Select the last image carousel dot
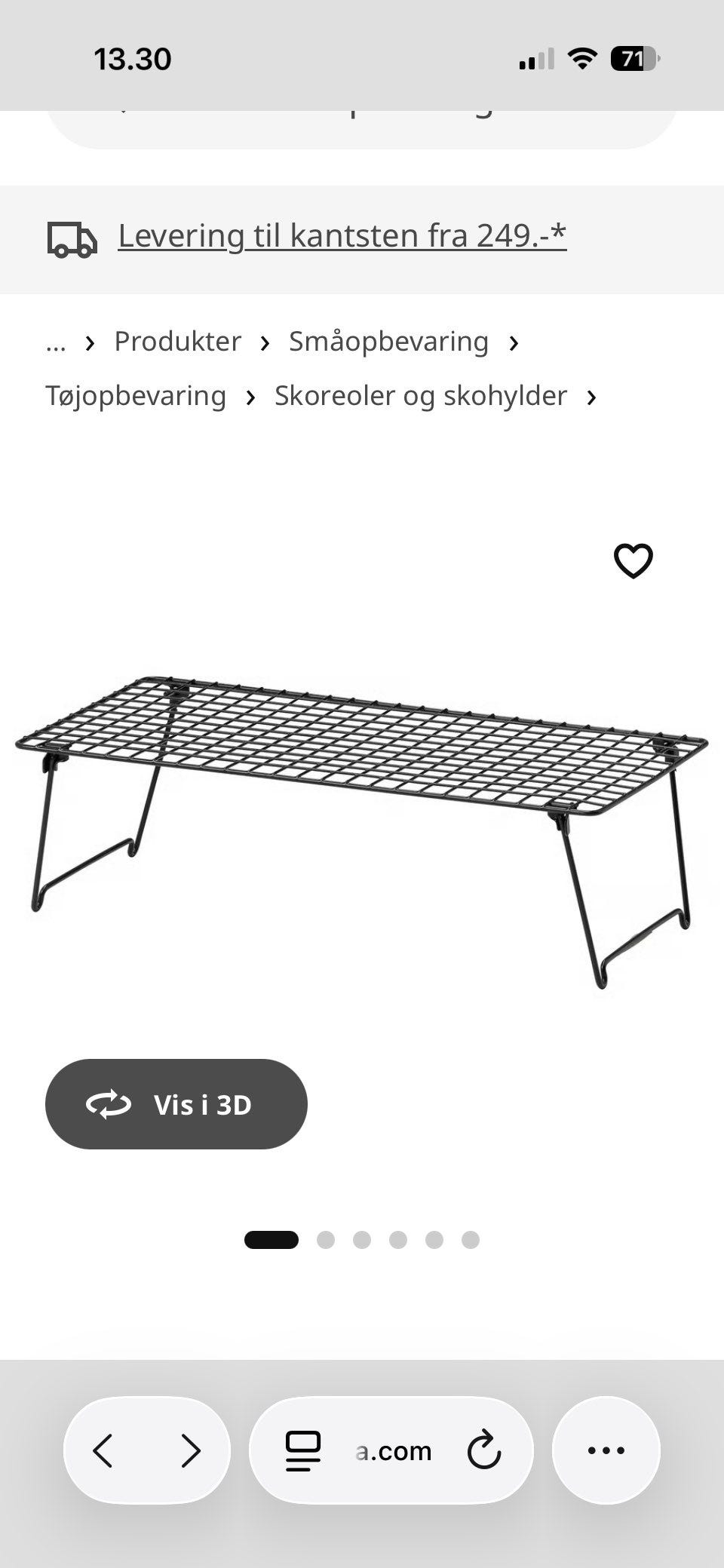 [x=471, y=1240]
